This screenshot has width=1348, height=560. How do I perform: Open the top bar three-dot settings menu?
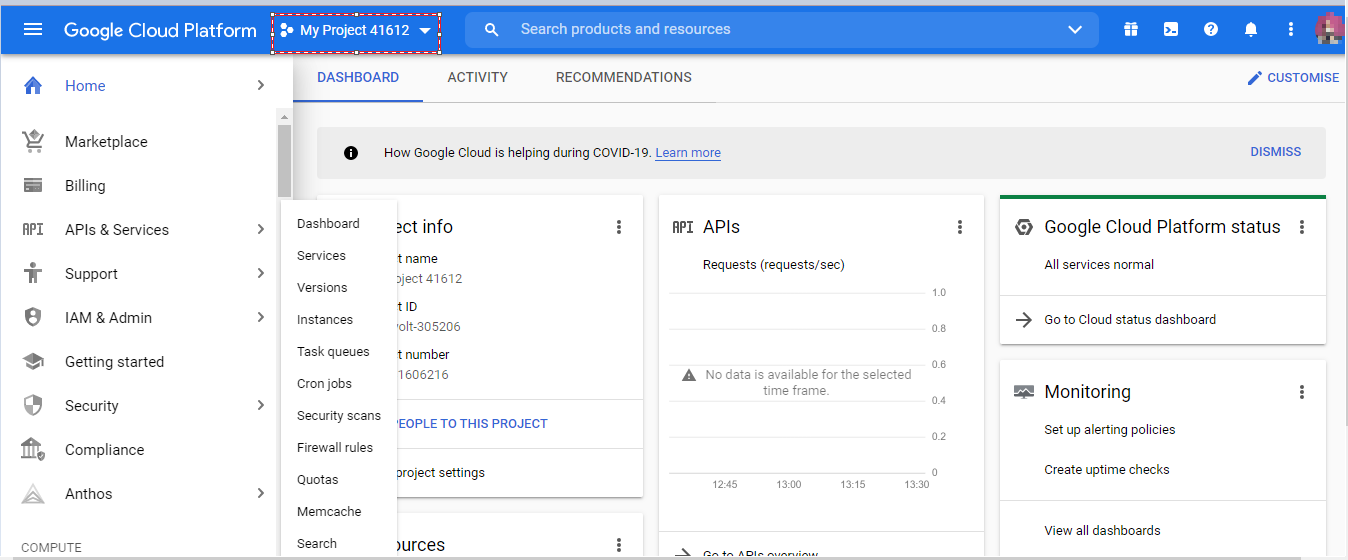coord(1291,29)
